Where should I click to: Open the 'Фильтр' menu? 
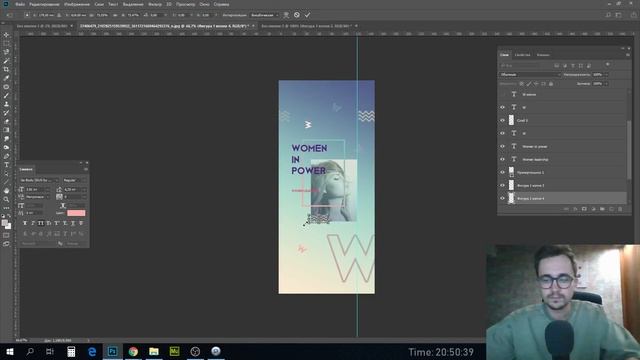[155, 4]
